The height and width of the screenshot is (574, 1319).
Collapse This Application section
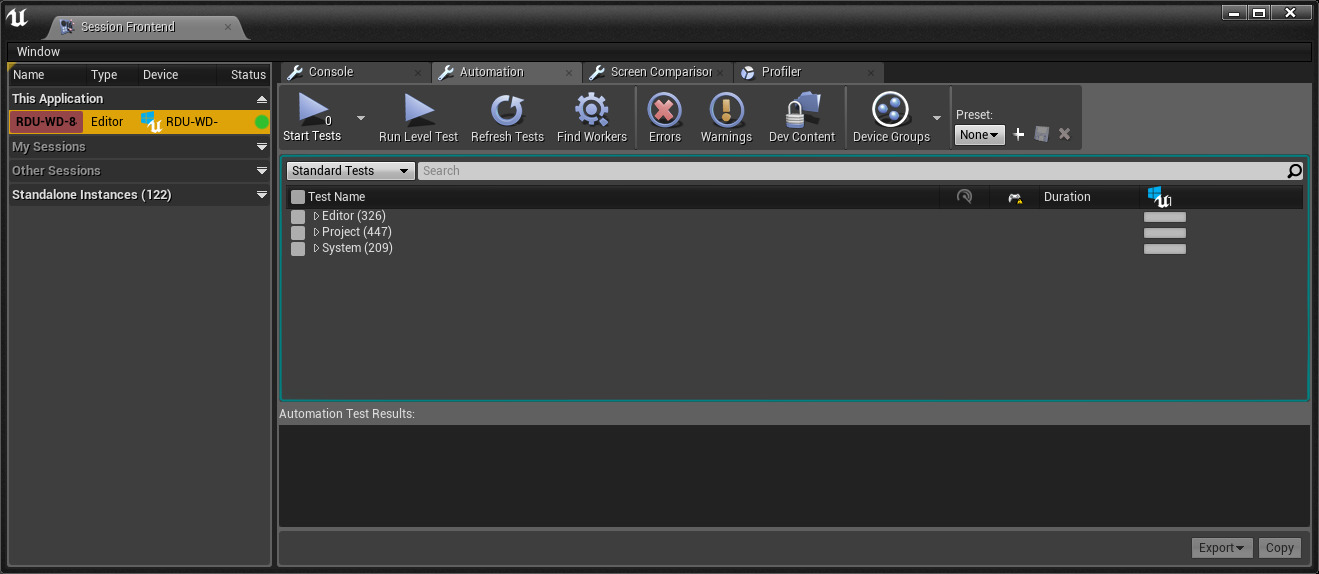262,99
